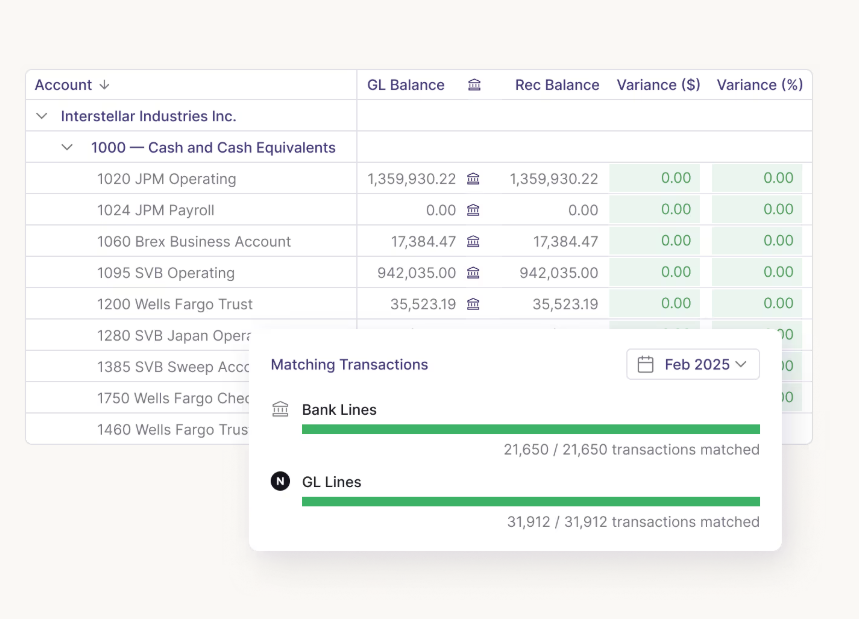
Task: Select the 1060 Brex Business Account row
Action: pyautogui.click(x=193, y=241)
